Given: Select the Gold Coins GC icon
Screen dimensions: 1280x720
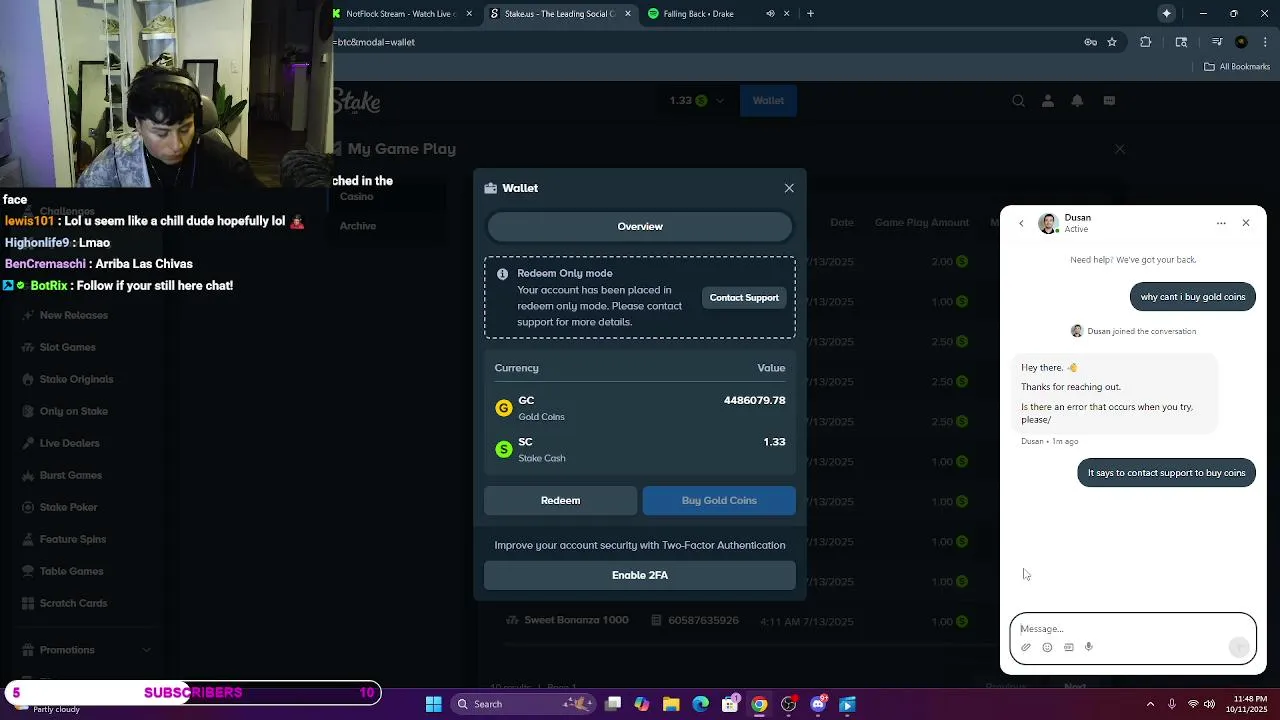Looking at the screenshot, I should (x=504, y=408).
